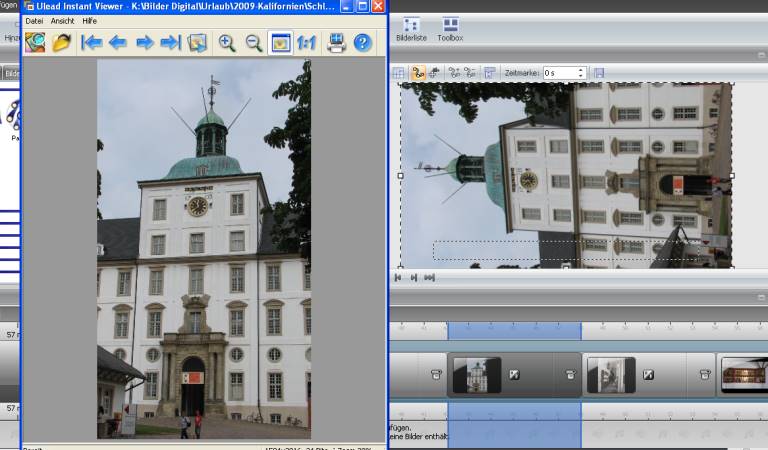
Task: Click the folder open icon in Instant Viewer
Action: point(62,42)
